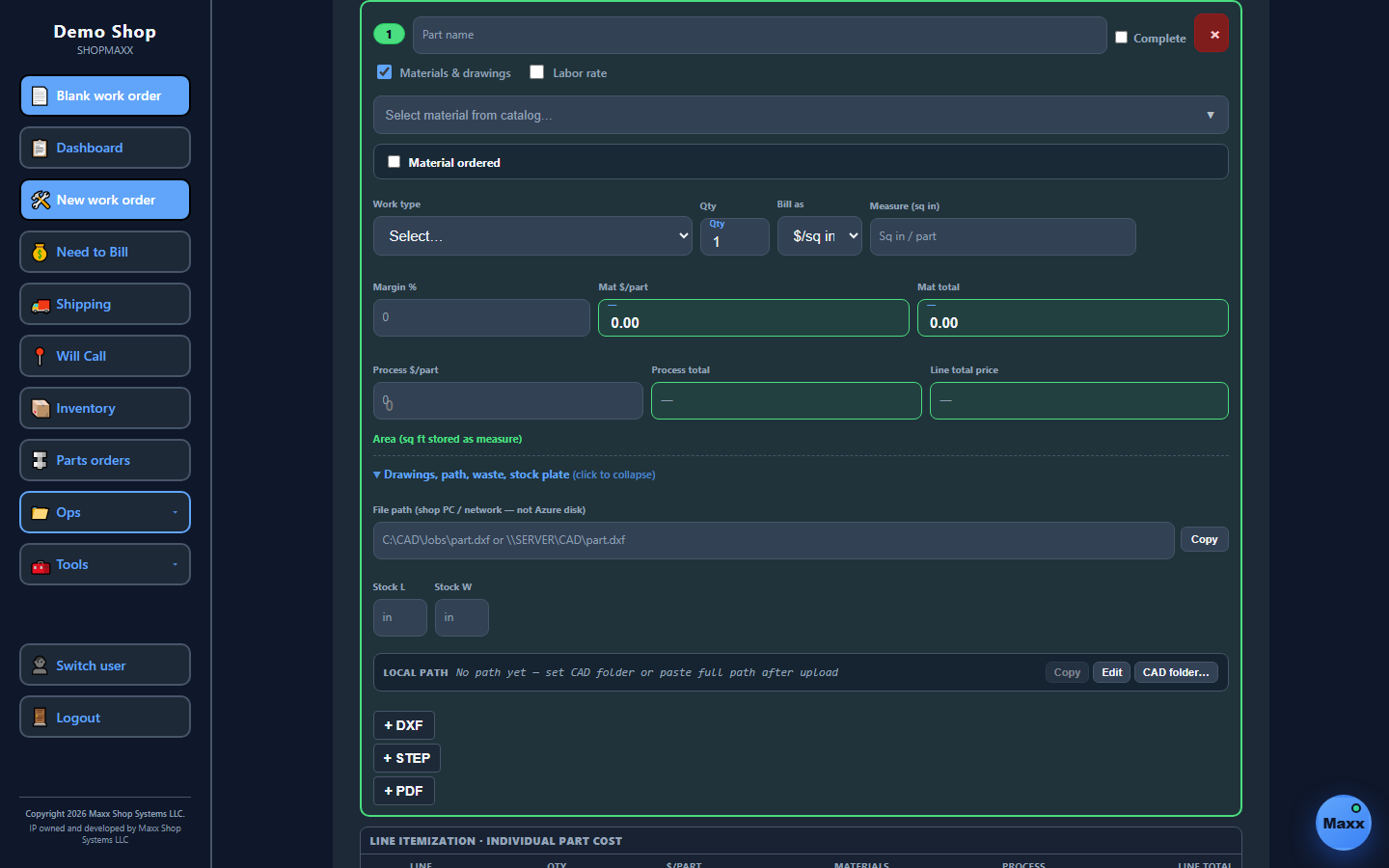This screenshot has width=1389, height=868.
Task: Click the Parts orders icon
Action: 40,461
